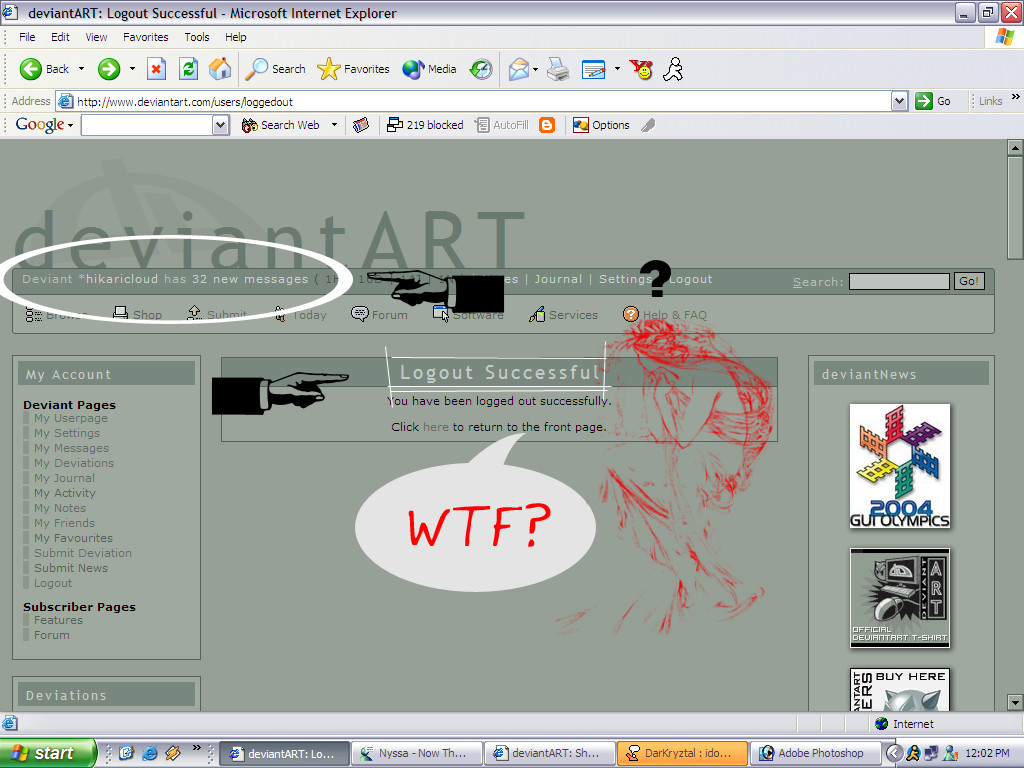Open My Friends sidebar link

pyautogui.click(x=65, y=523)
